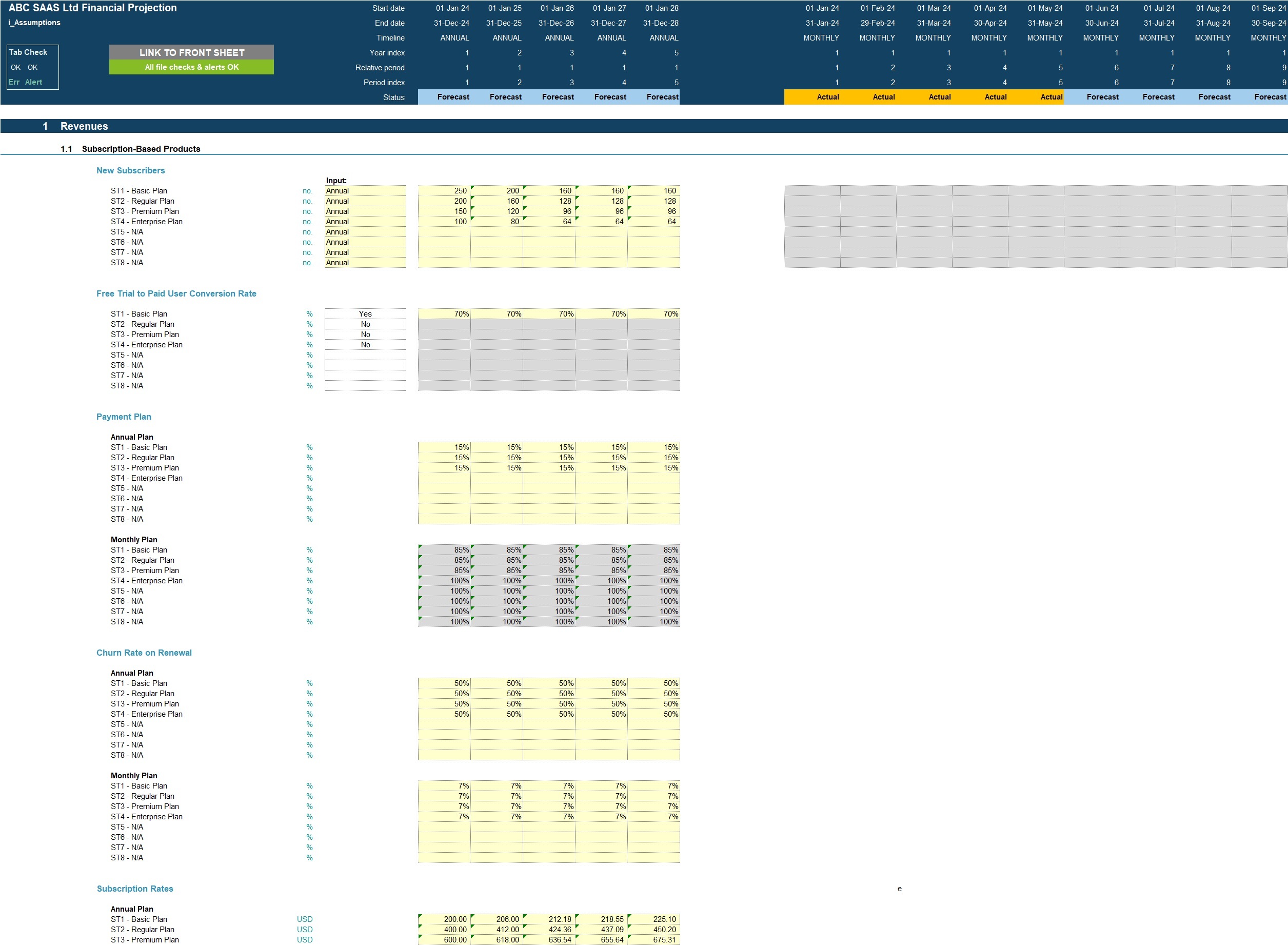Screen dimensions: 1288x945
Task: Select the 01-Feb-24 monthly start date
Action: coord(877,8)
